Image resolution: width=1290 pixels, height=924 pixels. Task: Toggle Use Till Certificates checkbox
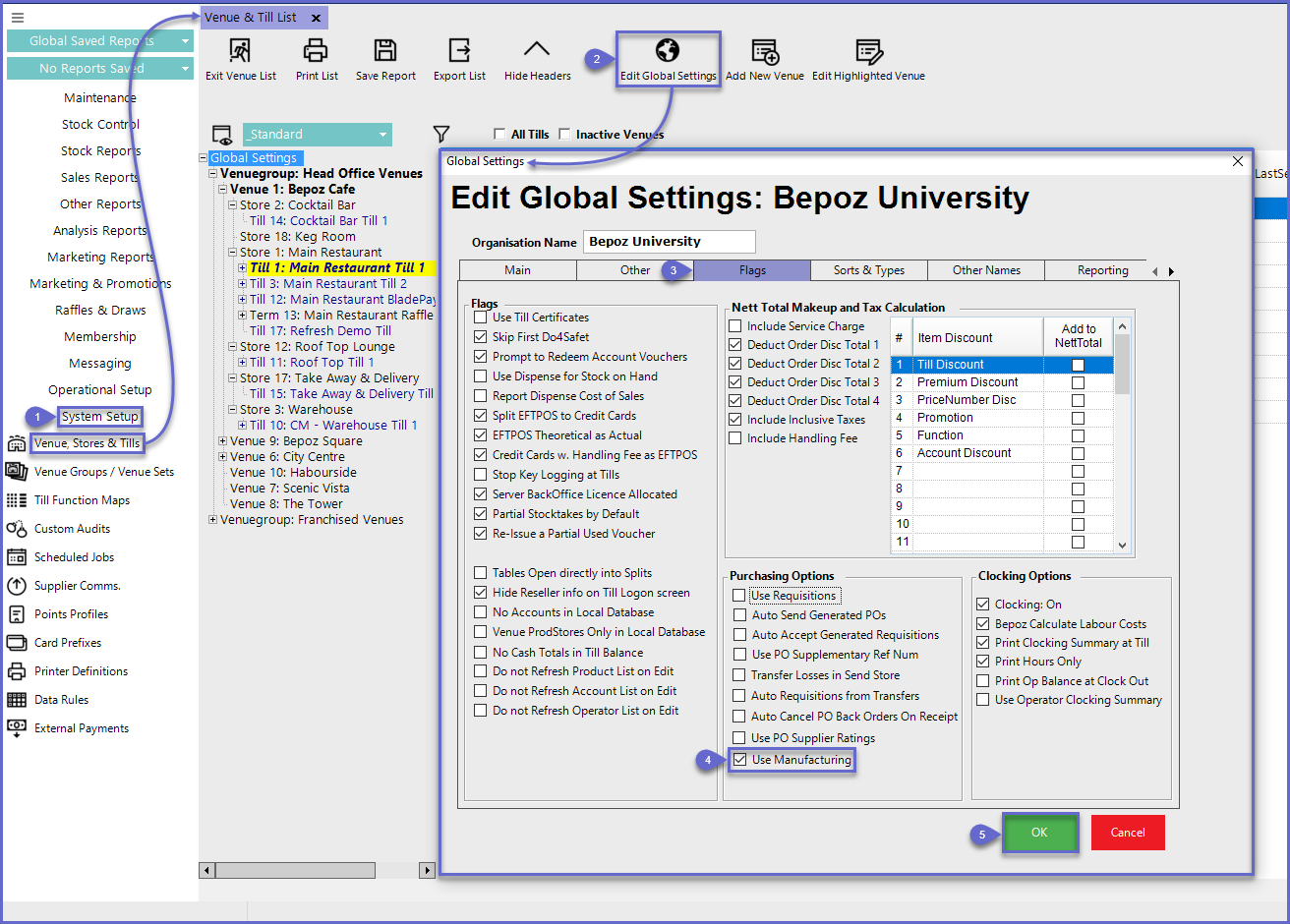[480, 318]
